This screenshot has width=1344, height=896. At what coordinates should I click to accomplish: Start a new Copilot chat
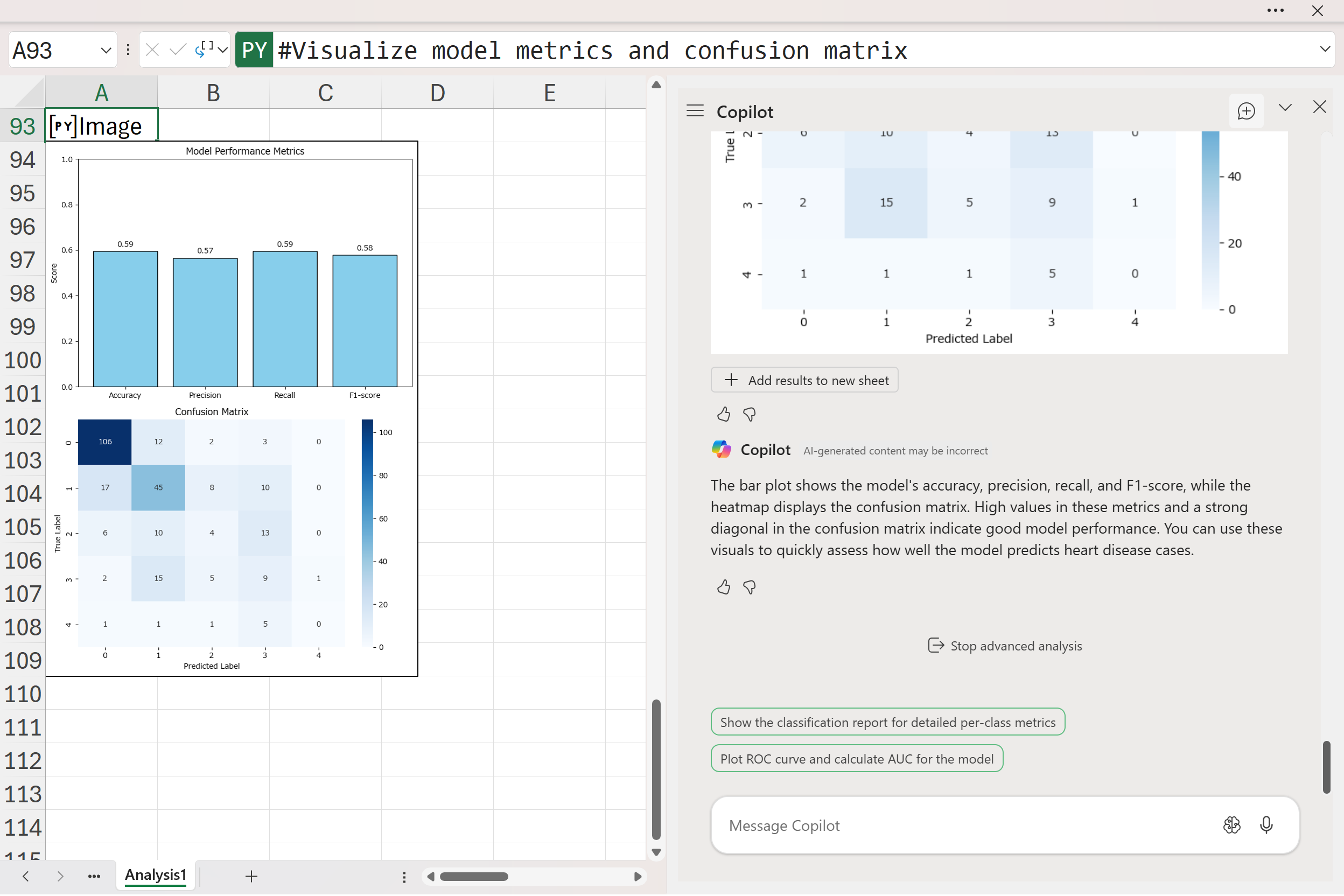pyautogui.click(x=1245, y=111)
